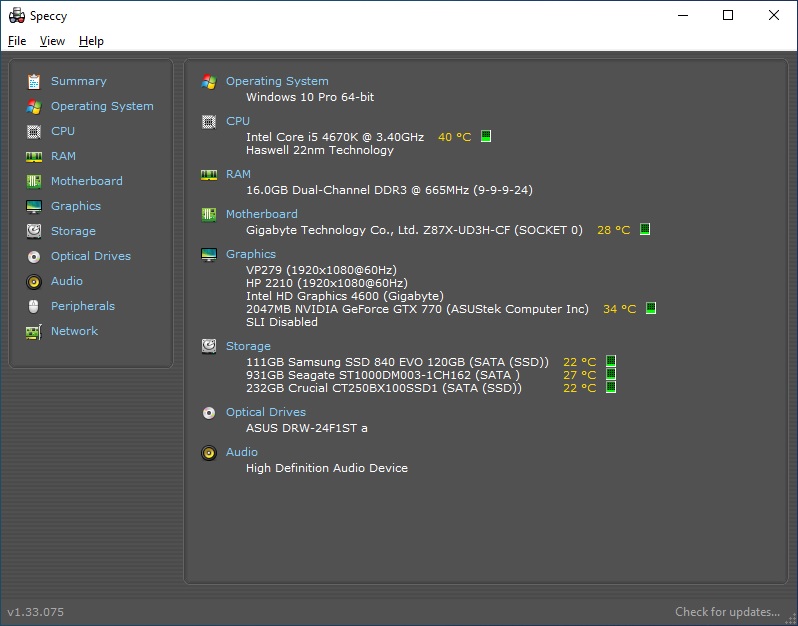798x626 pixels.
Task: Open the Help menu
Action: [91, 41]
